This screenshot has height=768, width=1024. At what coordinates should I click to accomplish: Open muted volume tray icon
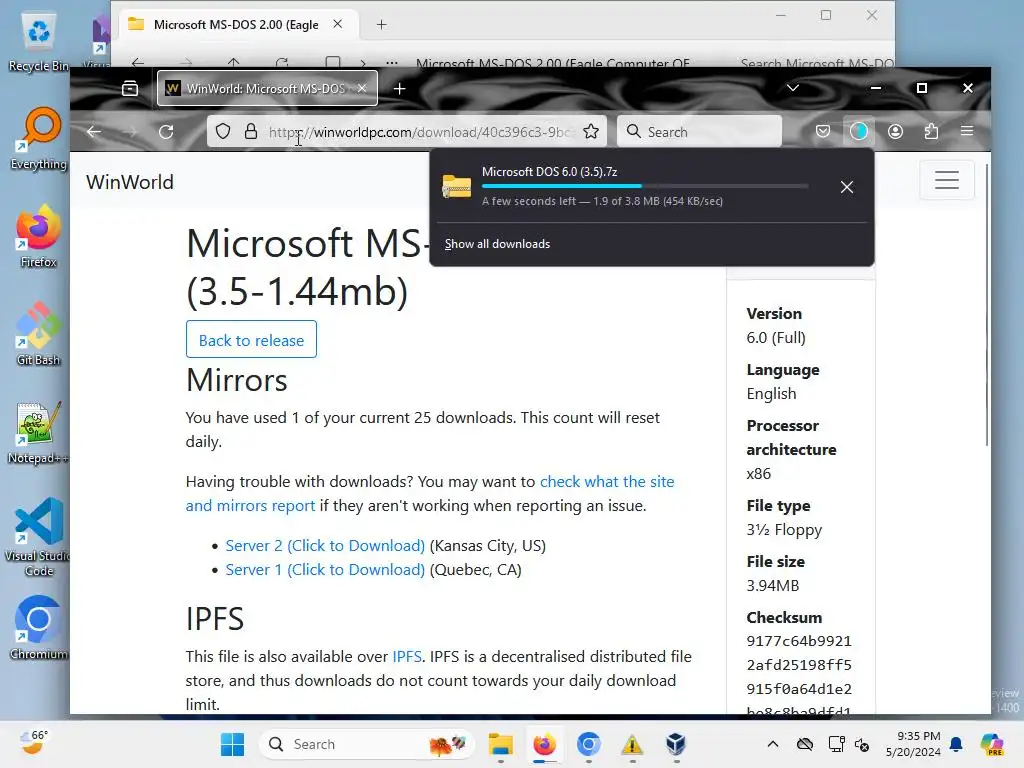(x=862, y=744)
